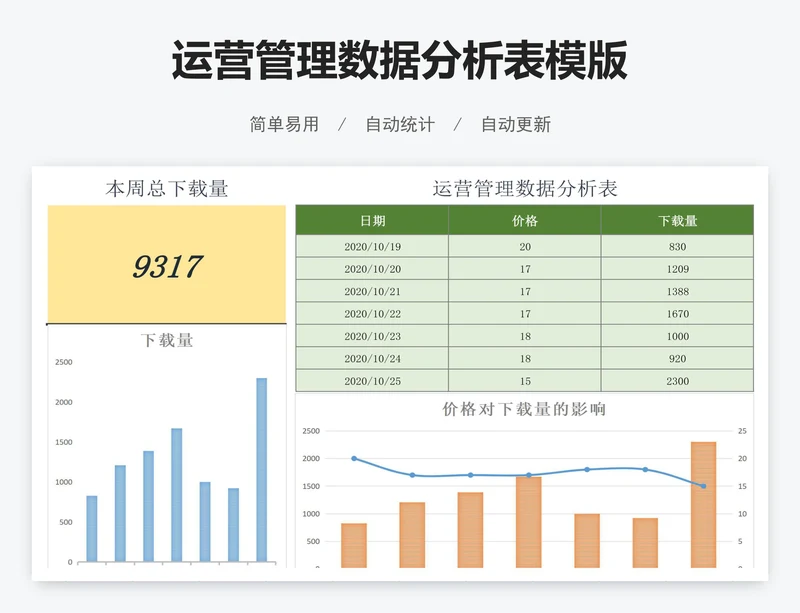Select the weekly total 9317 cell
The image size is (800, 613).
tap(167, 264)
